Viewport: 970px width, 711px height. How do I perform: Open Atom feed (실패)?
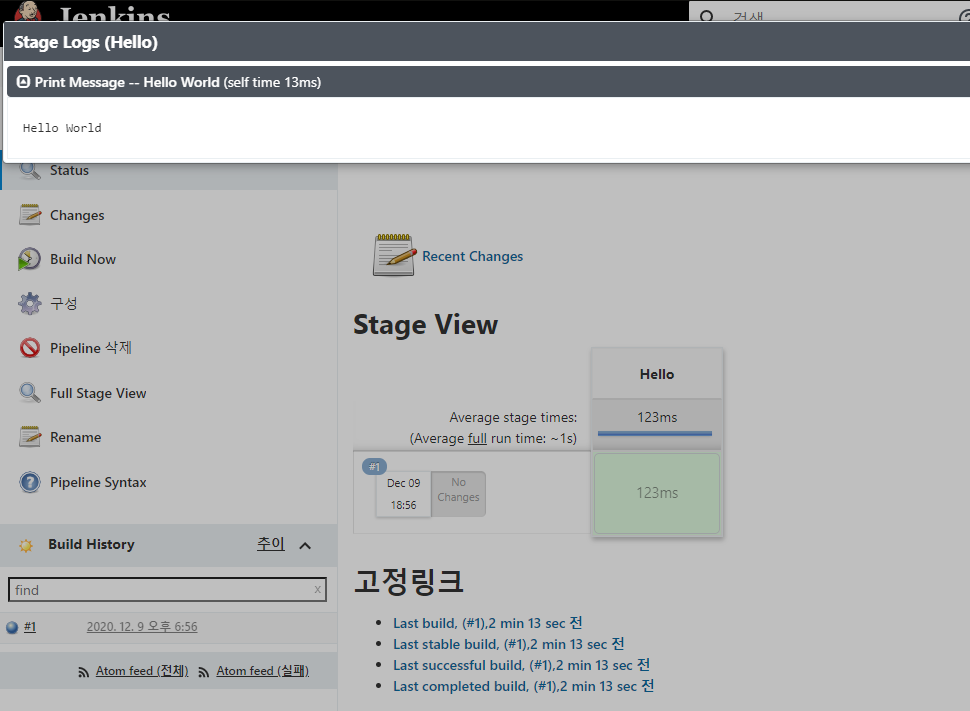coord(262,671)
